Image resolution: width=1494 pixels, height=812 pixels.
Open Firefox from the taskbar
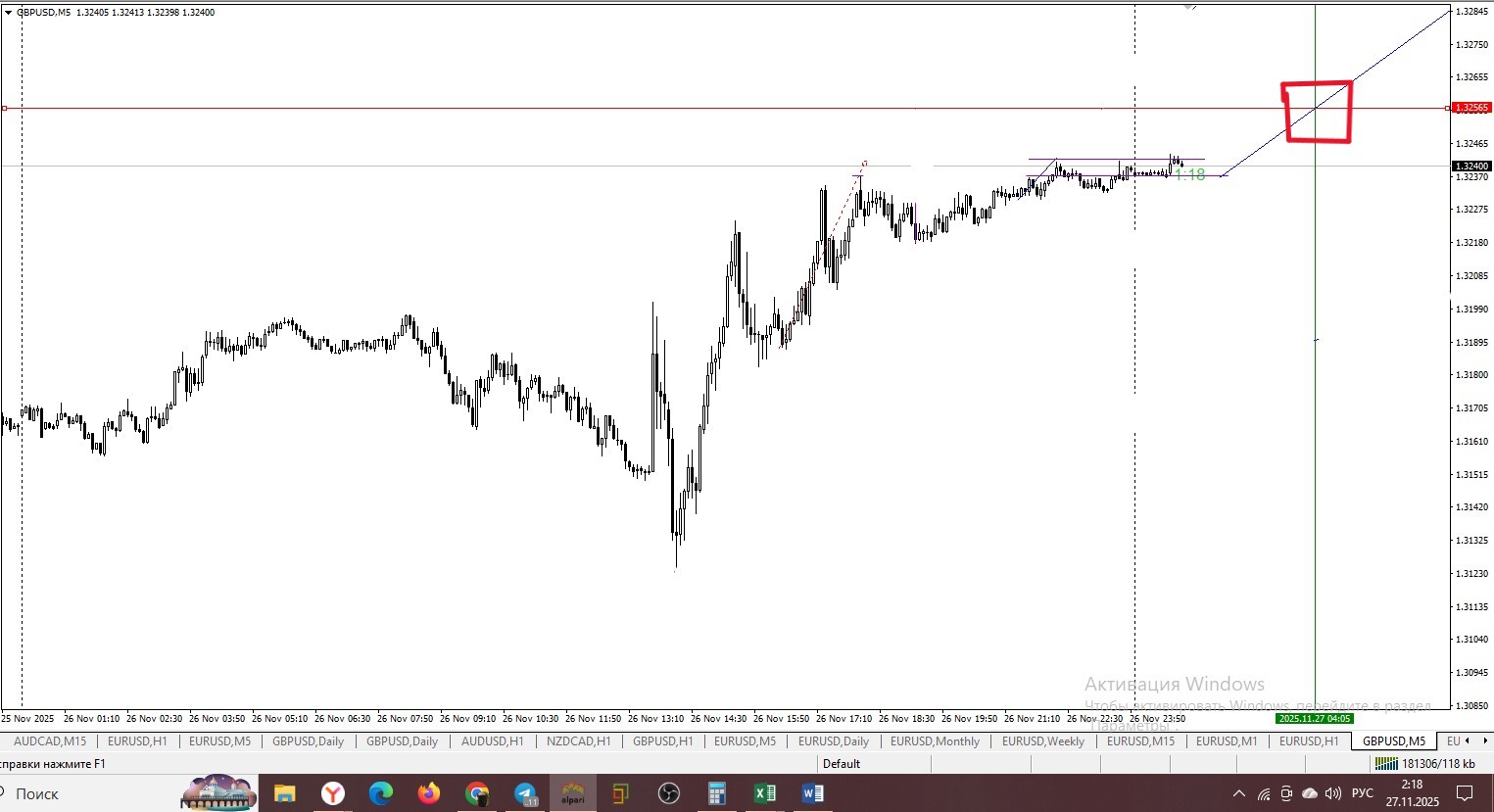[428, 793]
